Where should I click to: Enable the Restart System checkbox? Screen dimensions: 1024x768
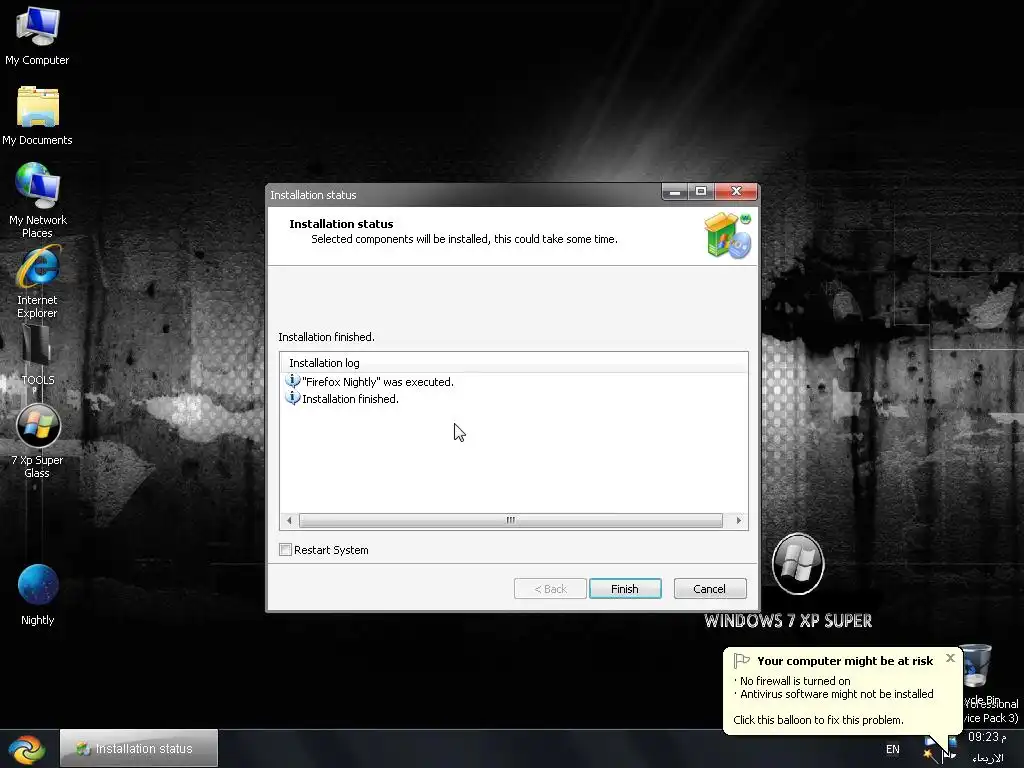click(x=285, y=550)
